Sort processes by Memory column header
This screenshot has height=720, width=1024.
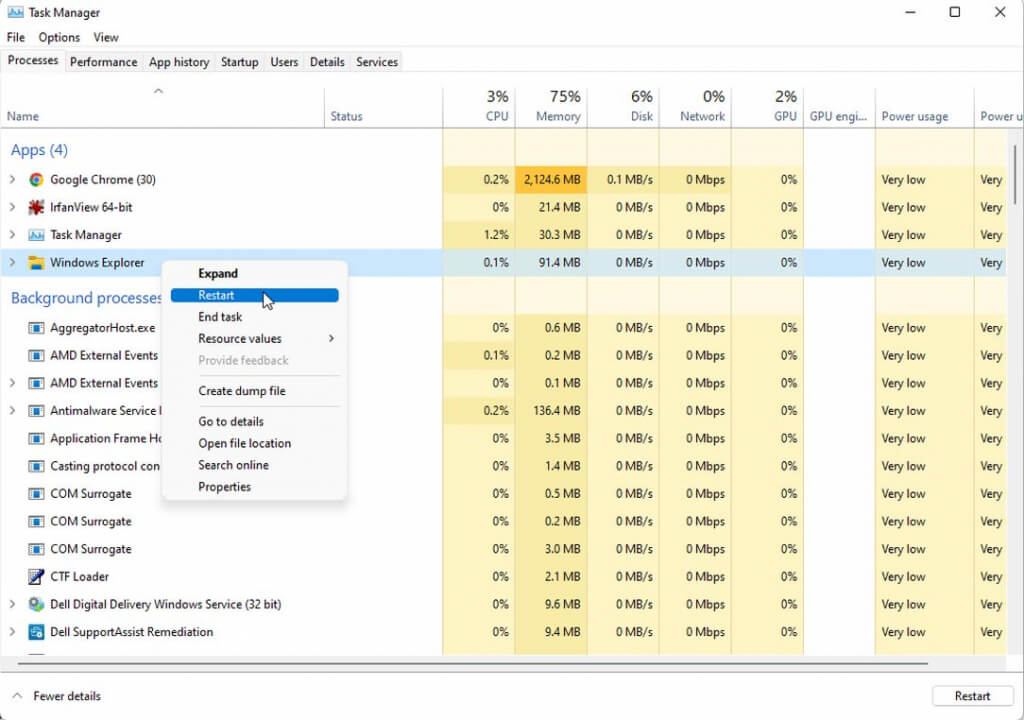click(556, 116)
